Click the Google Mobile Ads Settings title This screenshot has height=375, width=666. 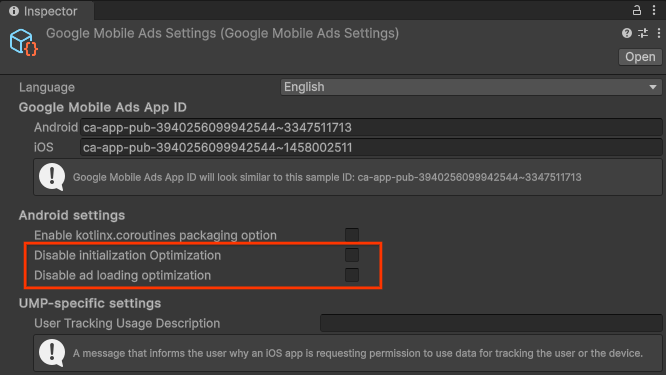[223, 33]
